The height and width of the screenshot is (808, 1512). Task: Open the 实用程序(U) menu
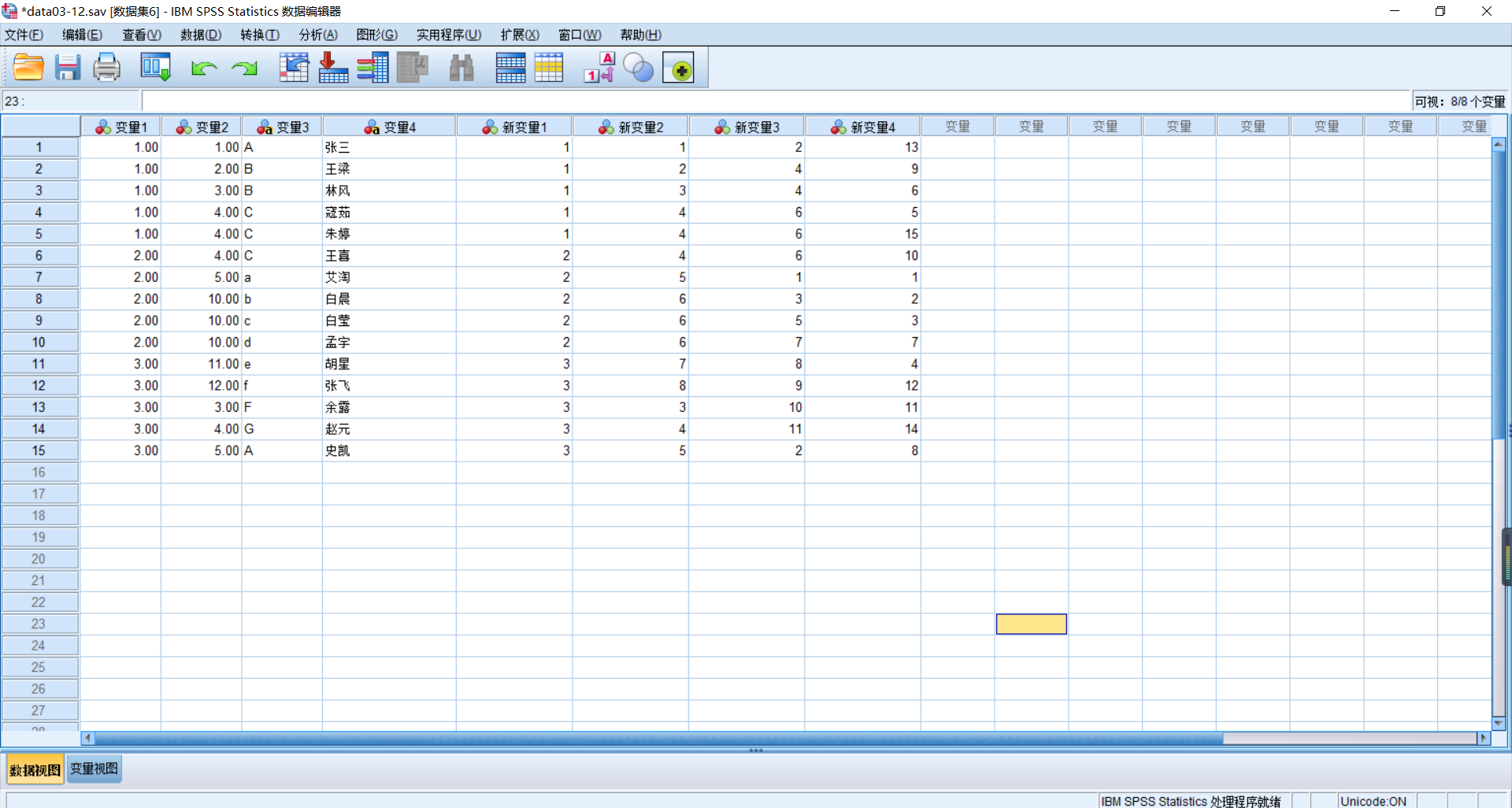449,35
